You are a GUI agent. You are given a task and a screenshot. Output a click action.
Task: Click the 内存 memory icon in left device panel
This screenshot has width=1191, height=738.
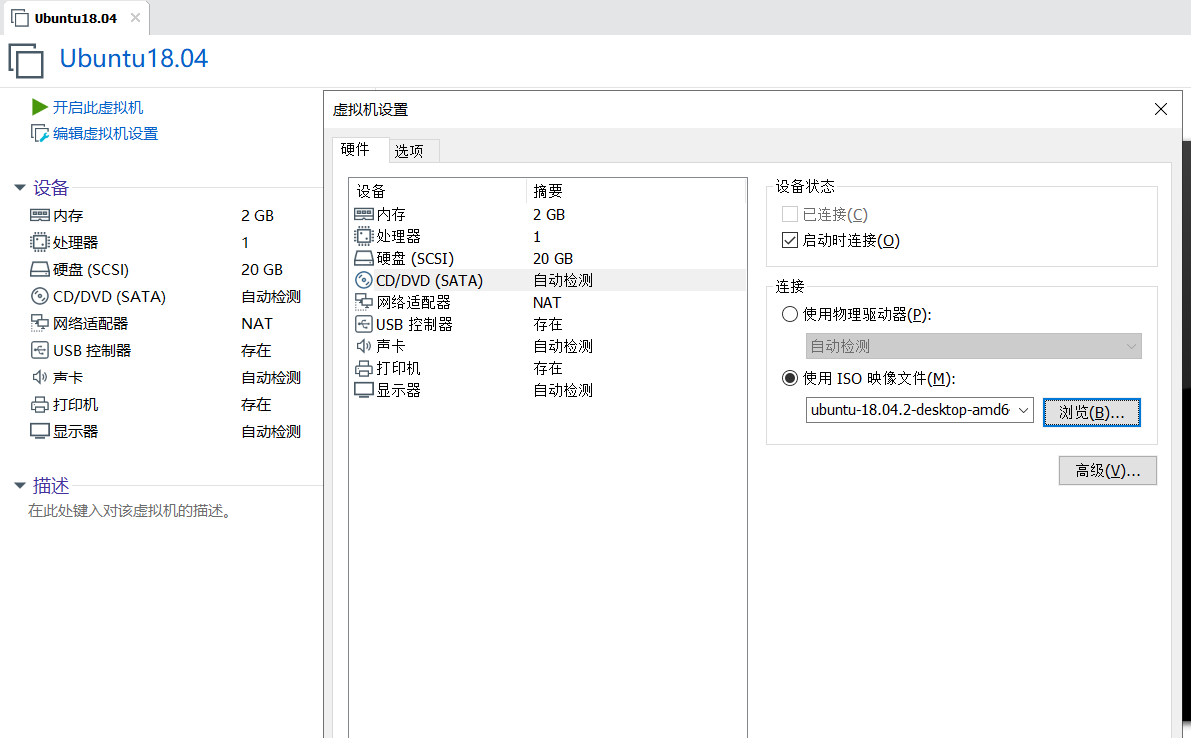coord(39,216)
